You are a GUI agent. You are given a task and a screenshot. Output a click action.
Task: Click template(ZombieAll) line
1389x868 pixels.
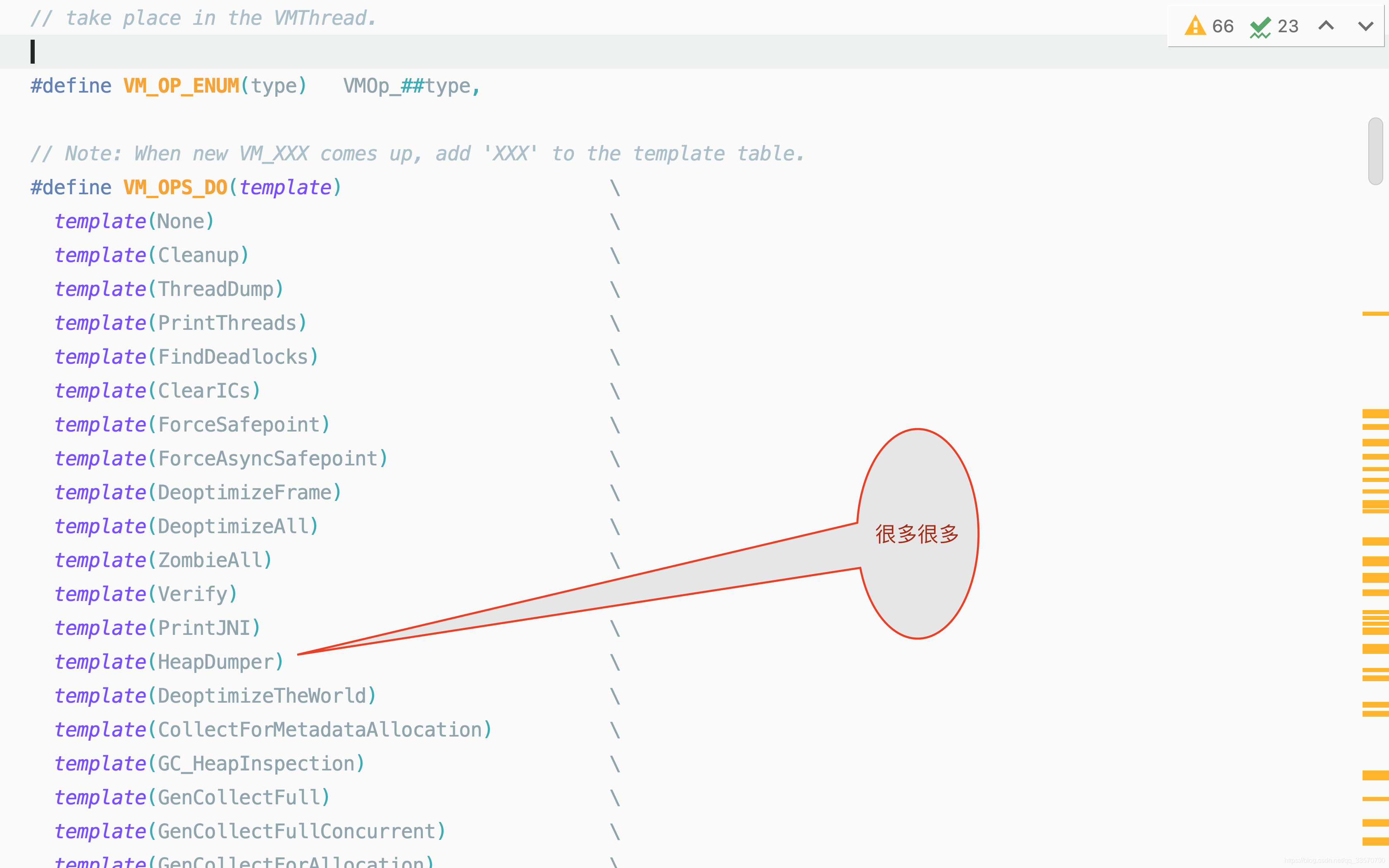[163, 560]
